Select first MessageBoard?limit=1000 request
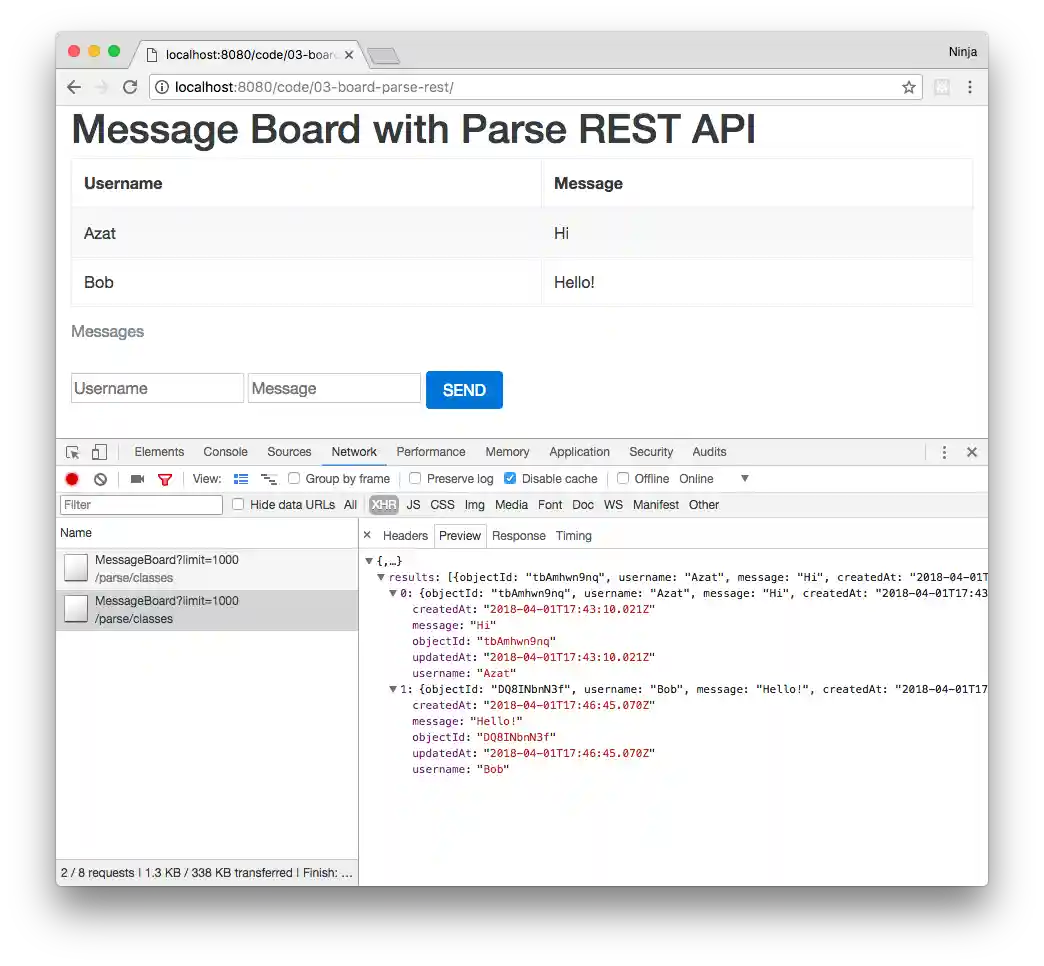 (x=207, y=569)
